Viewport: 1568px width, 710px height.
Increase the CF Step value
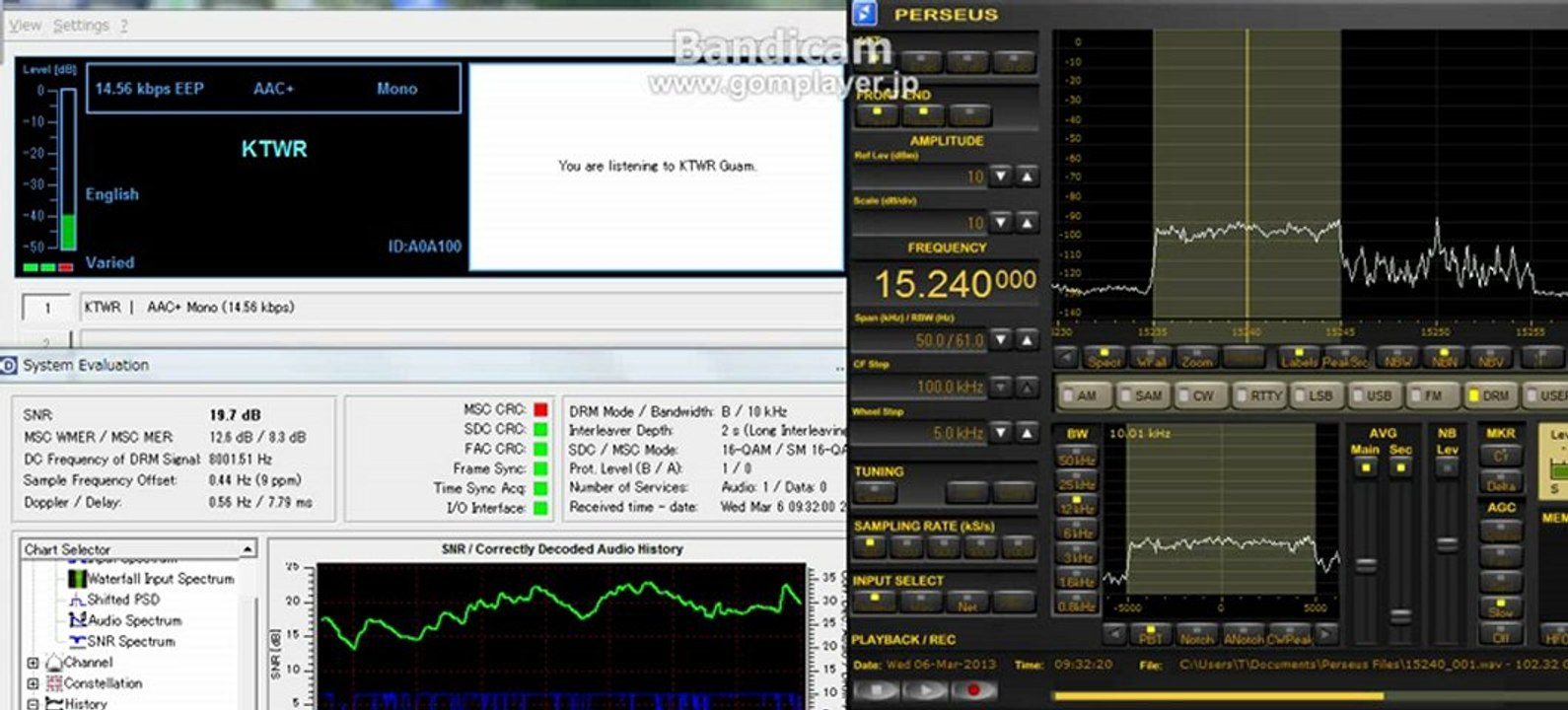pos(1027,387)
